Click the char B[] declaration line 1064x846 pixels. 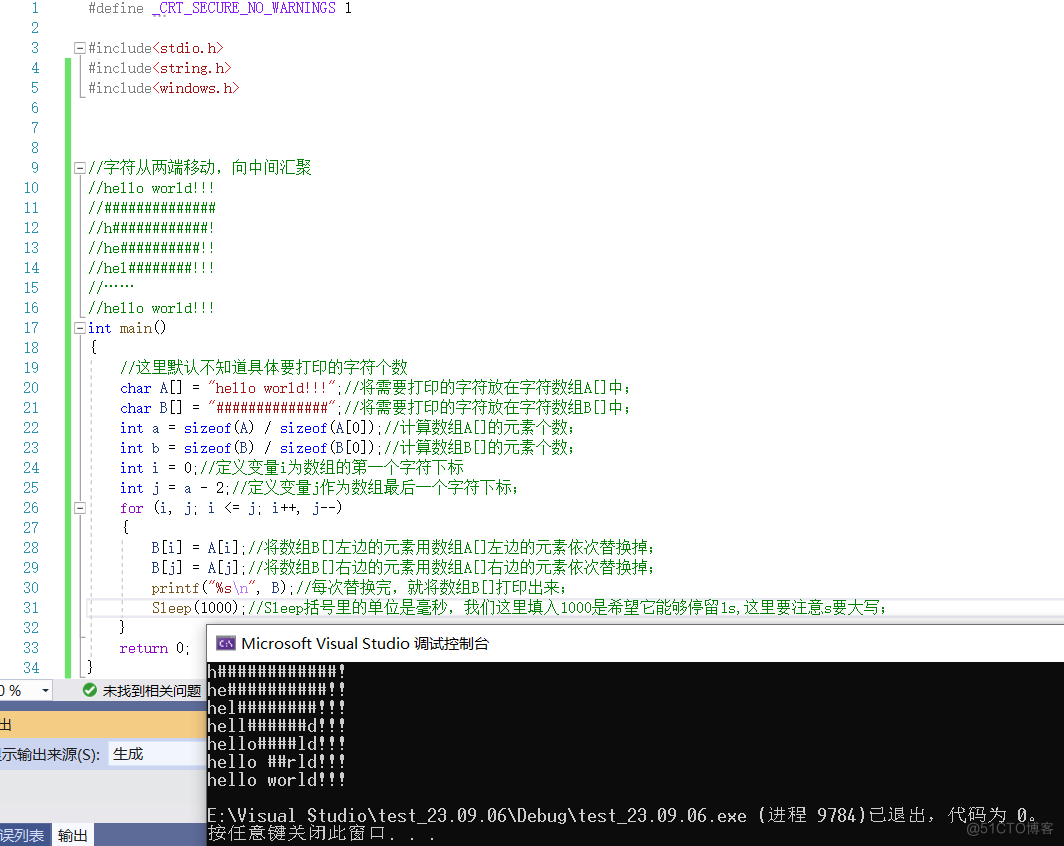tap(375, 408)
